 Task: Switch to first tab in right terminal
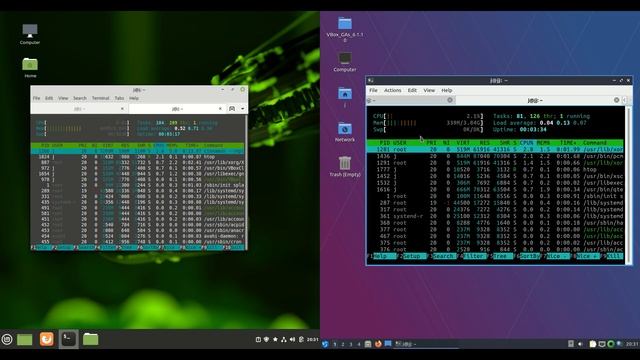pyautogui.click(x=410, y=100)
